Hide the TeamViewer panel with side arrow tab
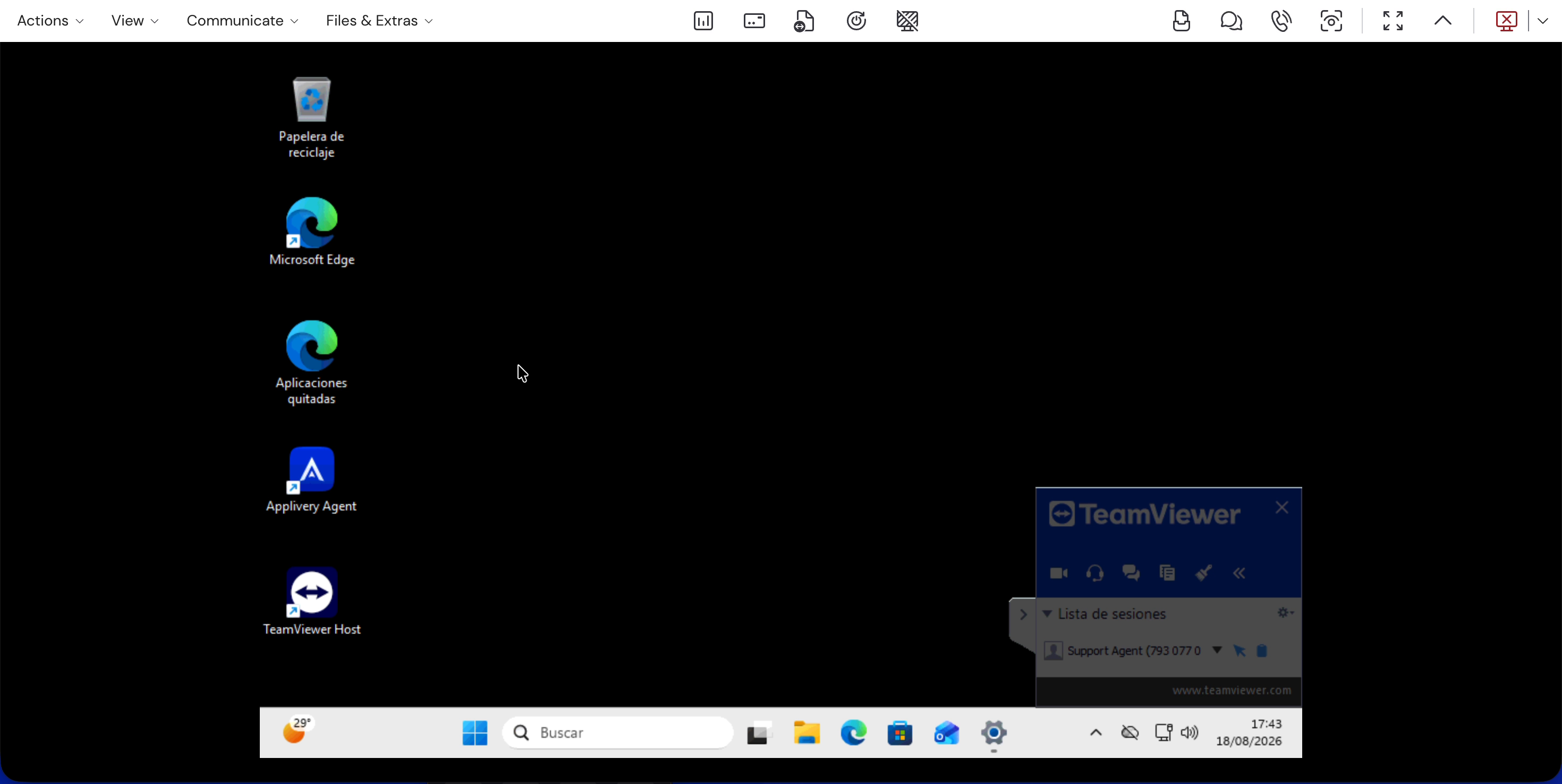The image size is (1562, 784). point(1024,615)
